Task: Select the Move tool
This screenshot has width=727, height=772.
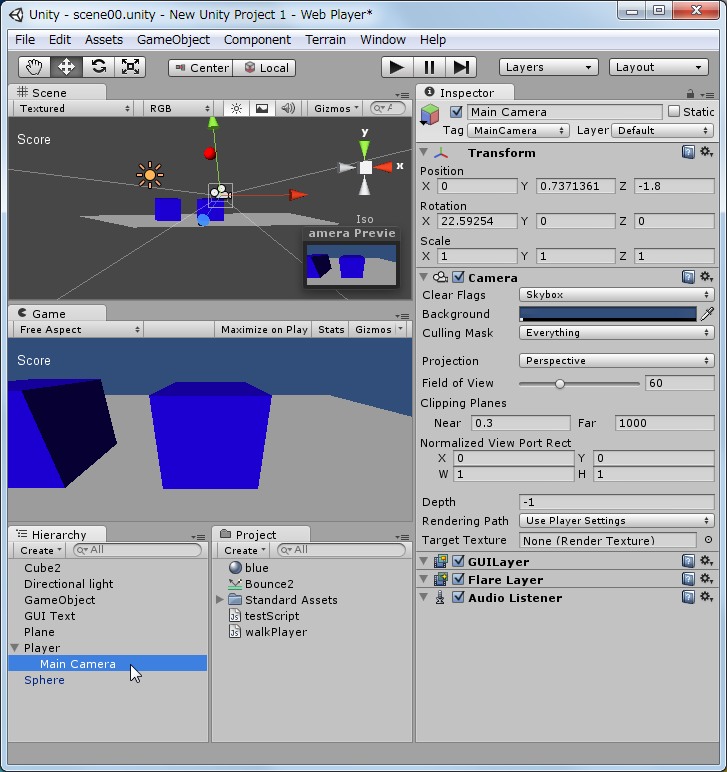Action: (x=66, y=67)
